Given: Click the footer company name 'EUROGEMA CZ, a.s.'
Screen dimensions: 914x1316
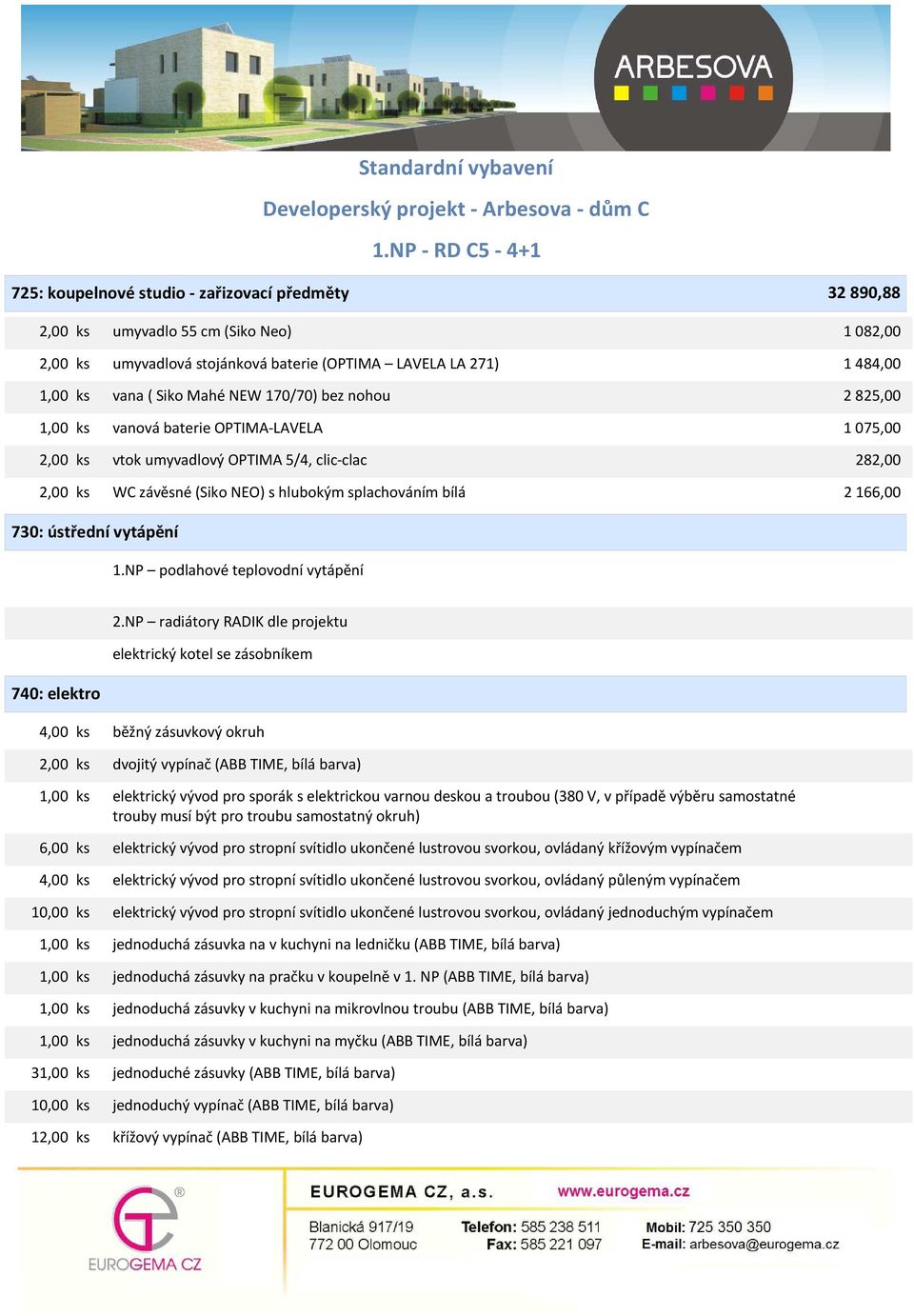Looking at the screenshot, I should [x=402, y=1192].
